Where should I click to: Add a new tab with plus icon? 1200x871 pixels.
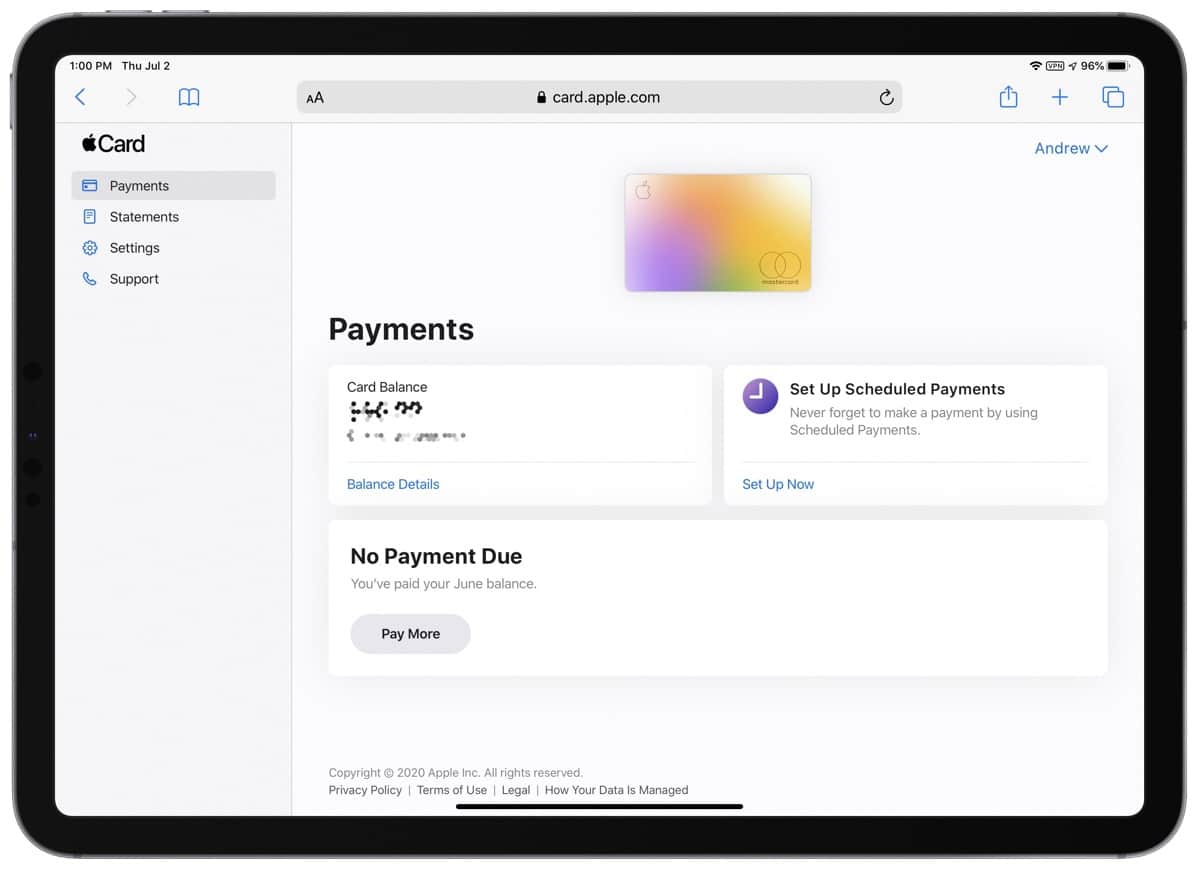click(1060, 97)
